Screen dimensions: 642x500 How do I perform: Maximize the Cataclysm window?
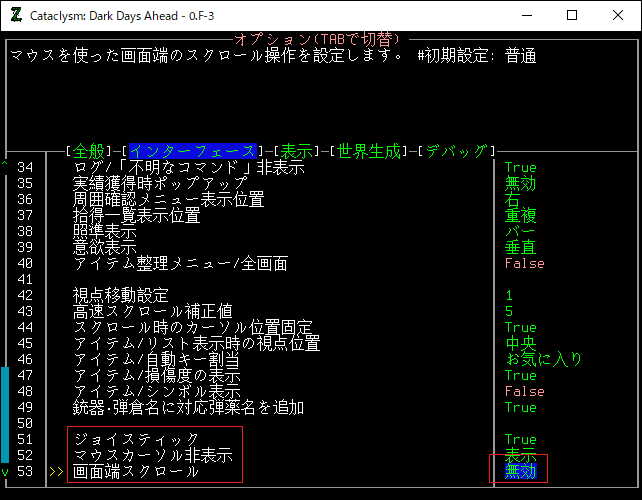571,15
